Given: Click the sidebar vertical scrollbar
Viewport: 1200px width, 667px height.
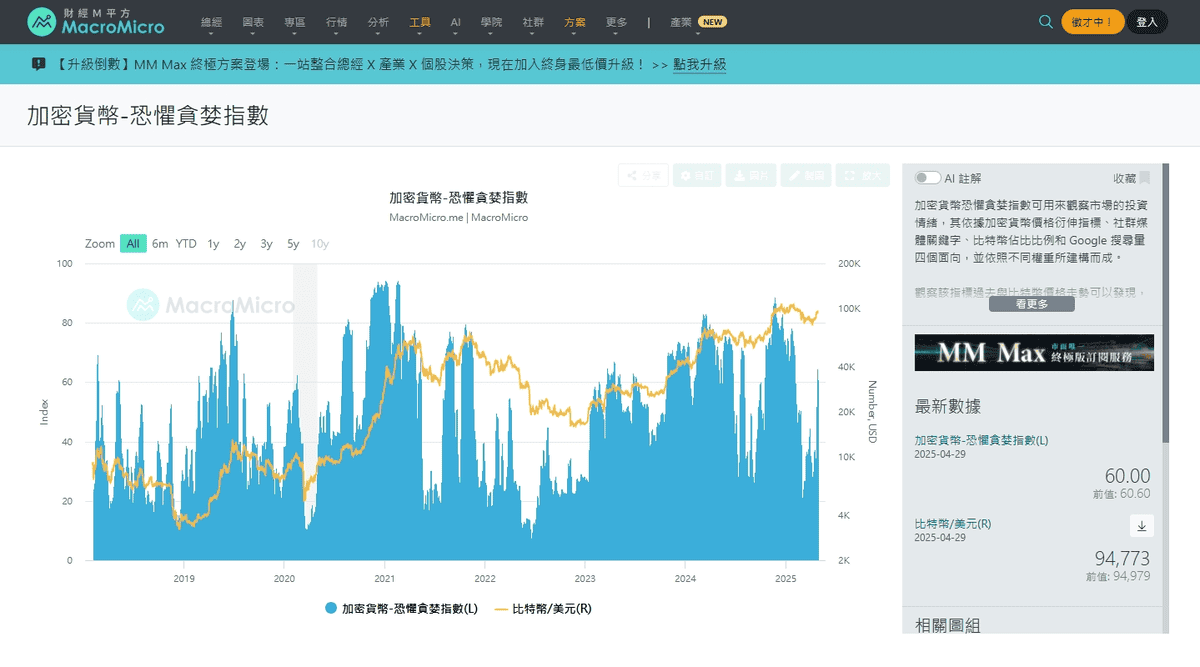Looking at the screenshot, I should coord(1165,304).
